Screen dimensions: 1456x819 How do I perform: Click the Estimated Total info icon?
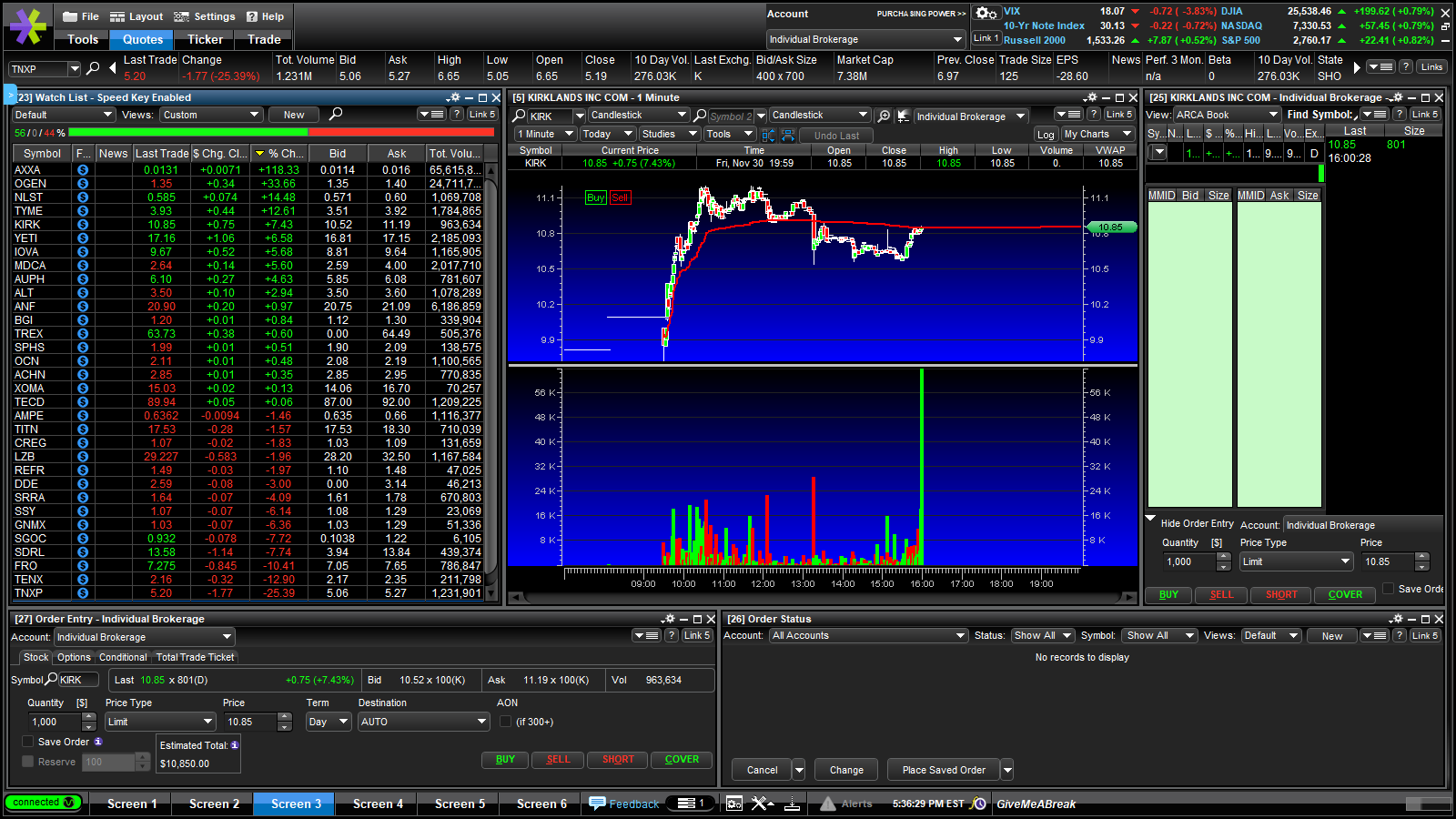click(235, 745)
